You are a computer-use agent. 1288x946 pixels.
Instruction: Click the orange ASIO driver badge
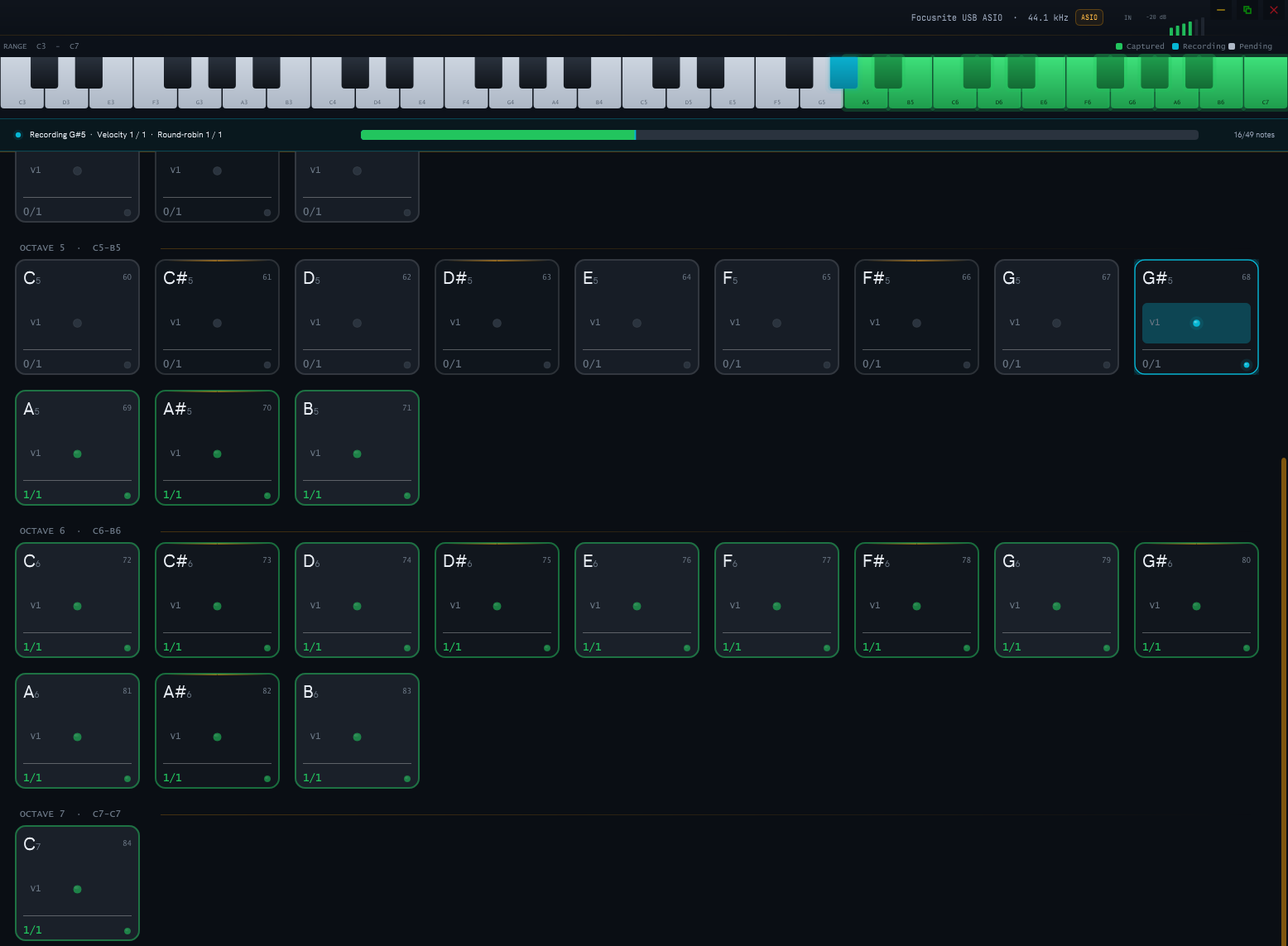point(1089,17)
